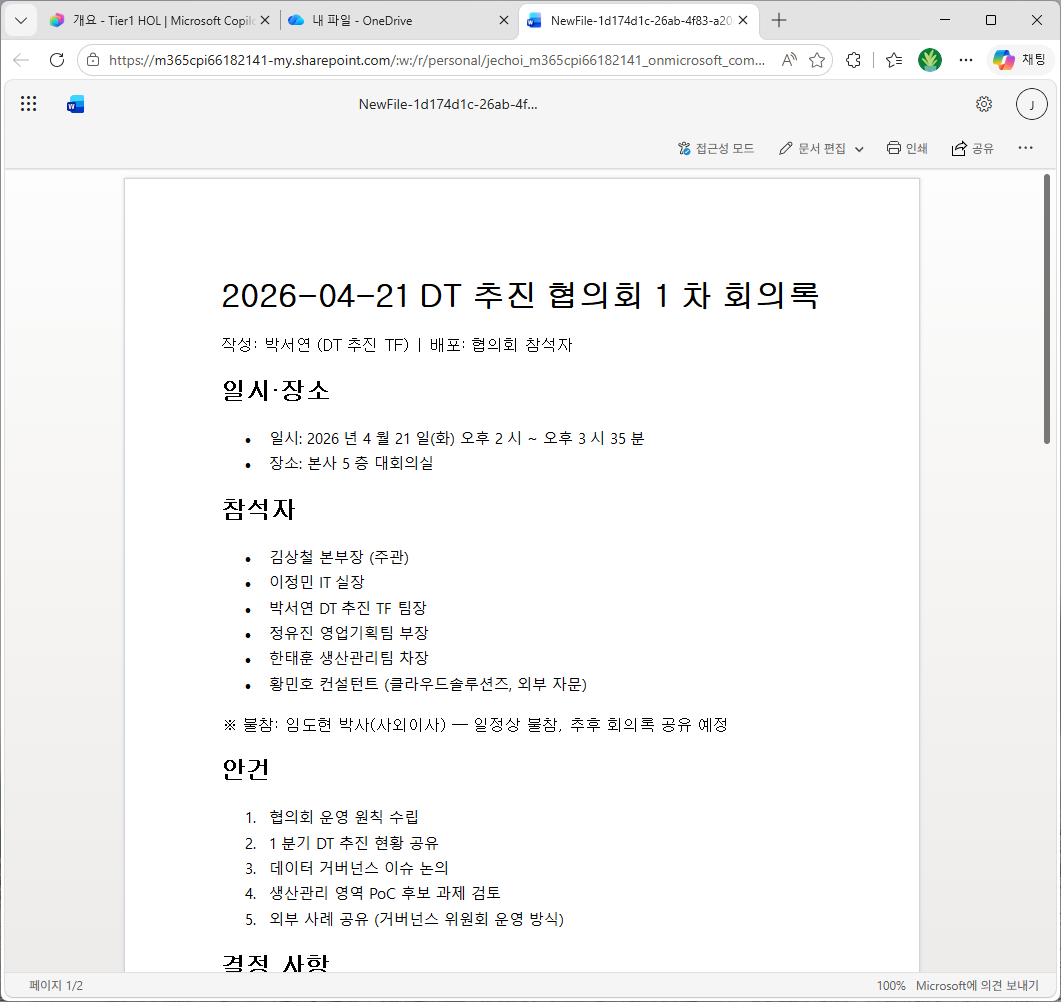Screen dimensions: 1061x1002
Task: Click the 일시·장소 heading
Action: (x=275, y=390)
